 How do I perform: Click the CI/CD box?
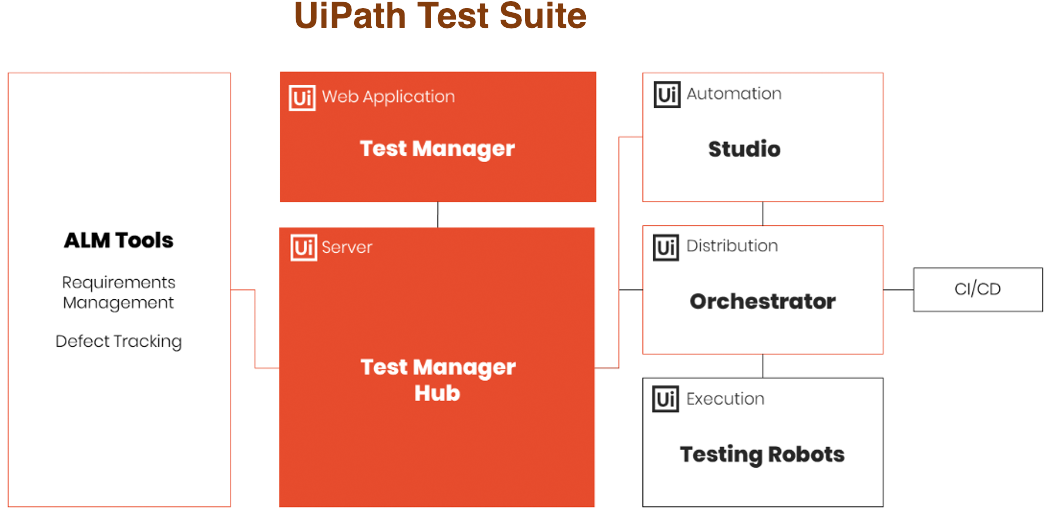click(x=978, y=289)
